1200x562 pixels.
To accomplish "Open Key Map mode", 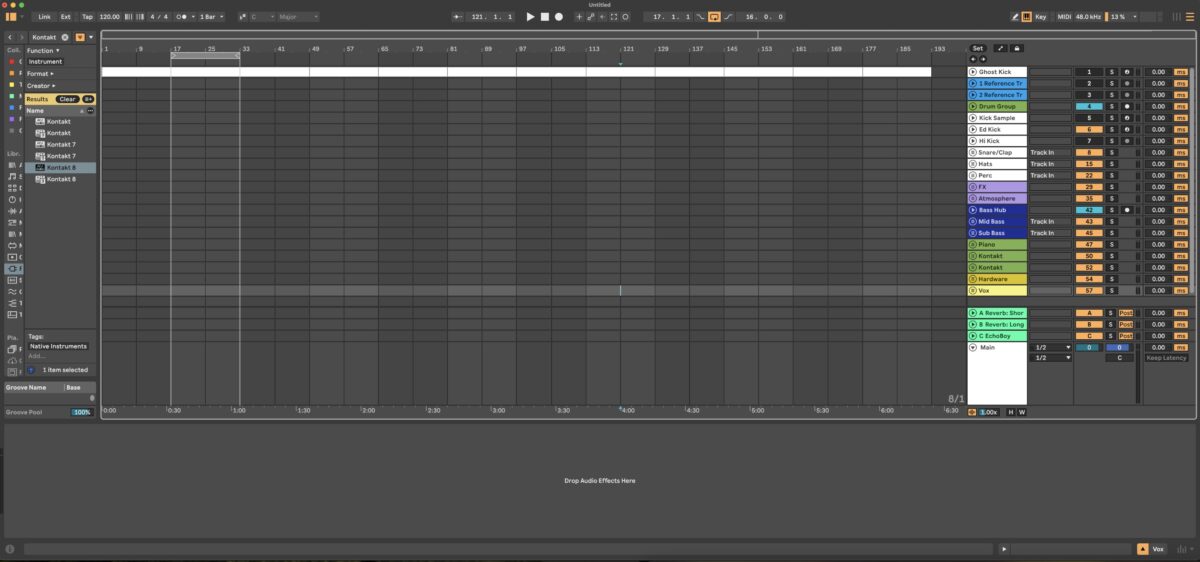I will 1041,17.
